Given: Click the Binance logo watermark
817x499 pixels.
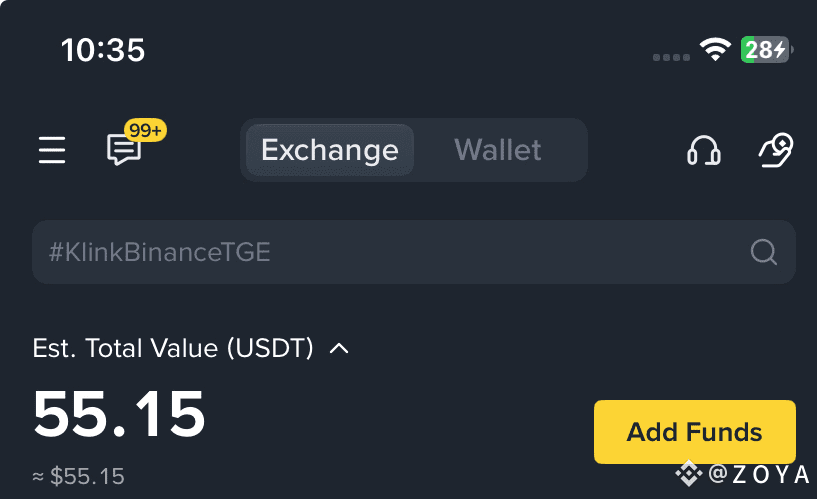Looking at the screenshot, I should pyautogui.click(x=687, y=472).
